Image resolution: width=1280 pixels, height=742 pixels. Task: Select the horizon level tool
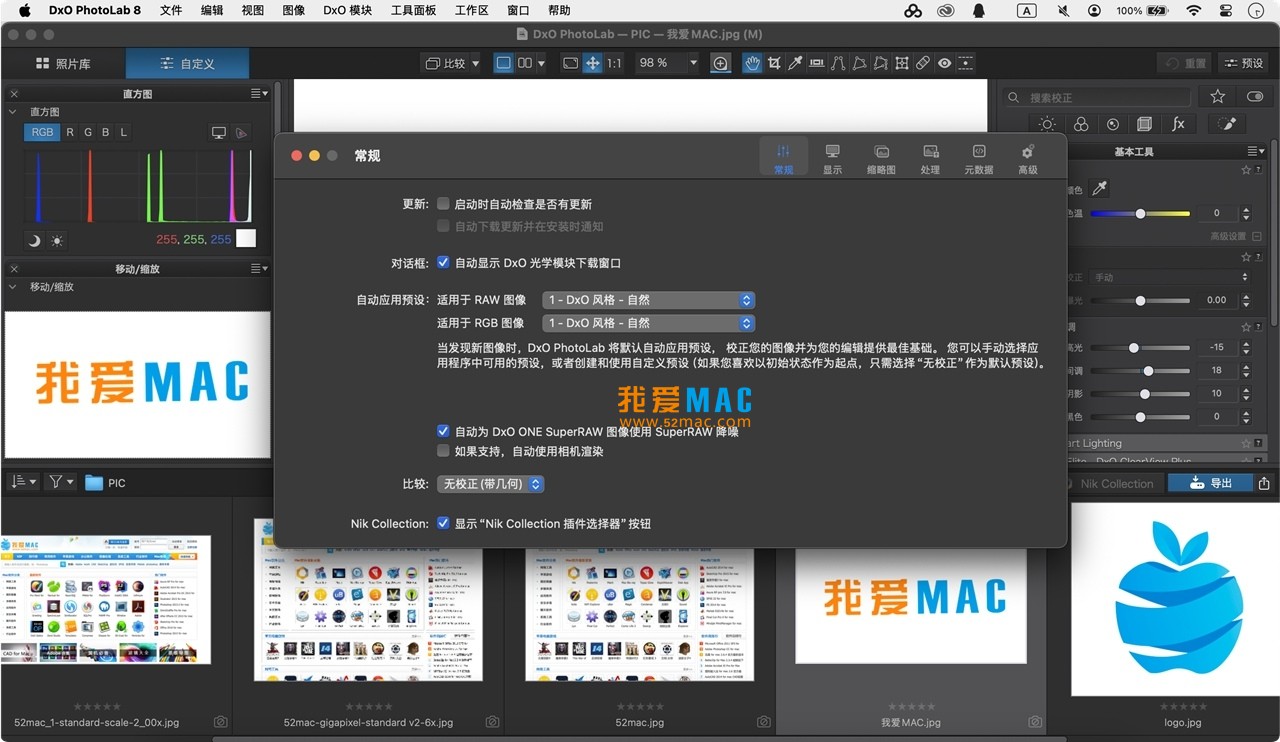tap(817, 63)
